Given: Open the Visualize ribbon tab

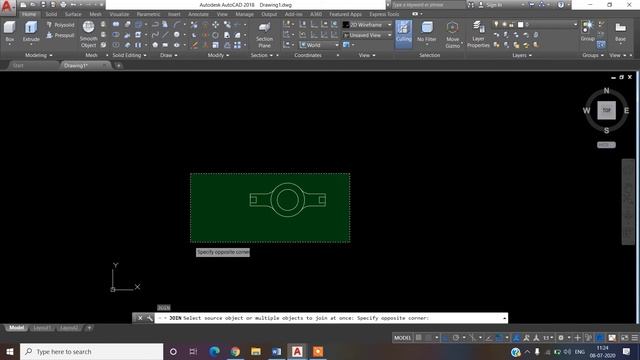Looking at the screenshot, I should [119, 14].
